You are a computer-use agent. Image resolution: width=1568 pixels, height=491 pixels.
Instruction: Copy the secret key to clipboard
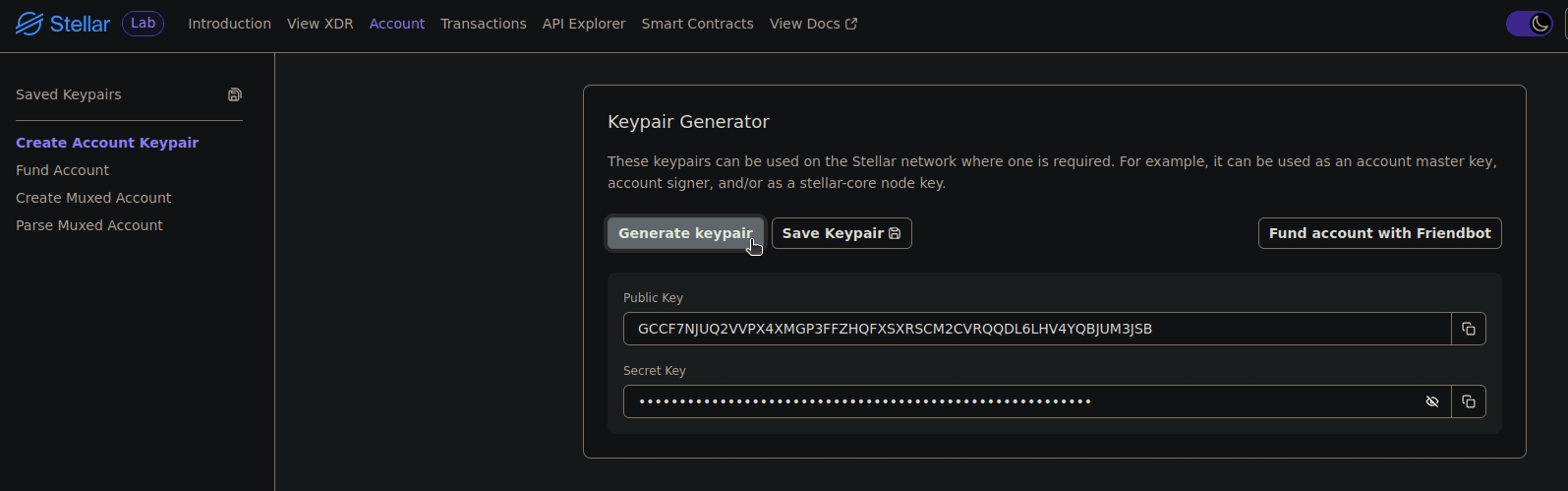(1468, 401)
